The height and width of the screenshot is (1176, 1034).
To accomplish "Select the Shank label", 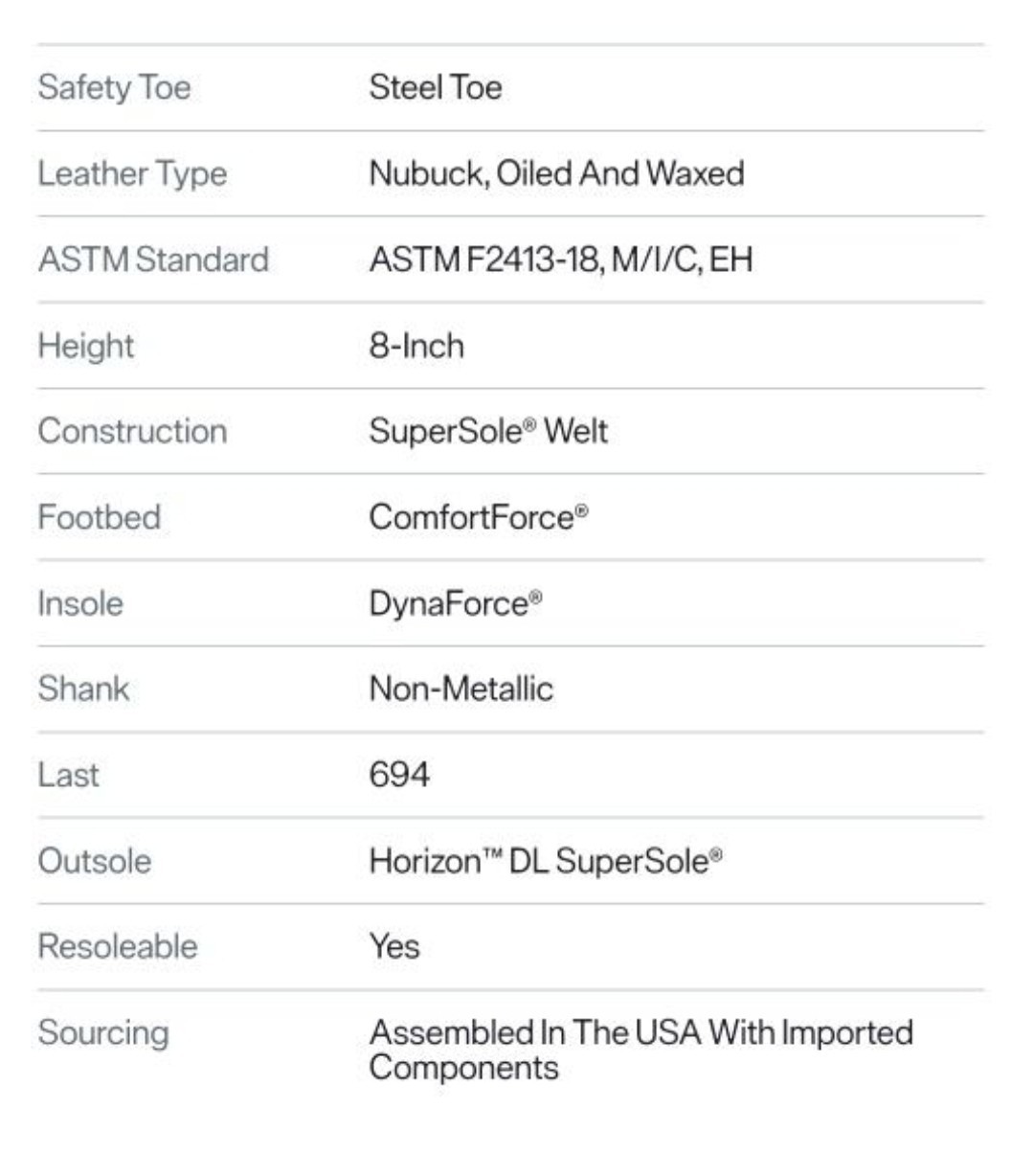I will pos(83,689).
